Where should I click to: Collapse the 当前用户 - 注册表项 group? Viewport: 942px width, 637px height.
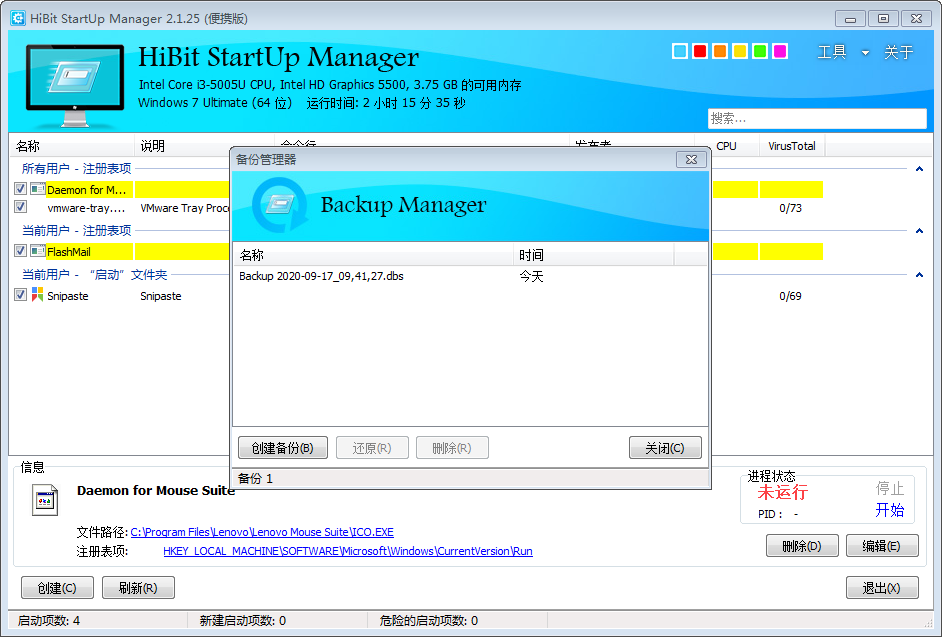[x=919, y=231]
